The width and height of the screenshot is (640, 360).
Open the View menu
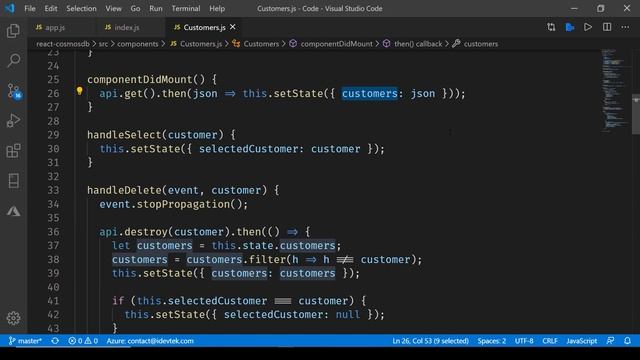click(113, 9)
